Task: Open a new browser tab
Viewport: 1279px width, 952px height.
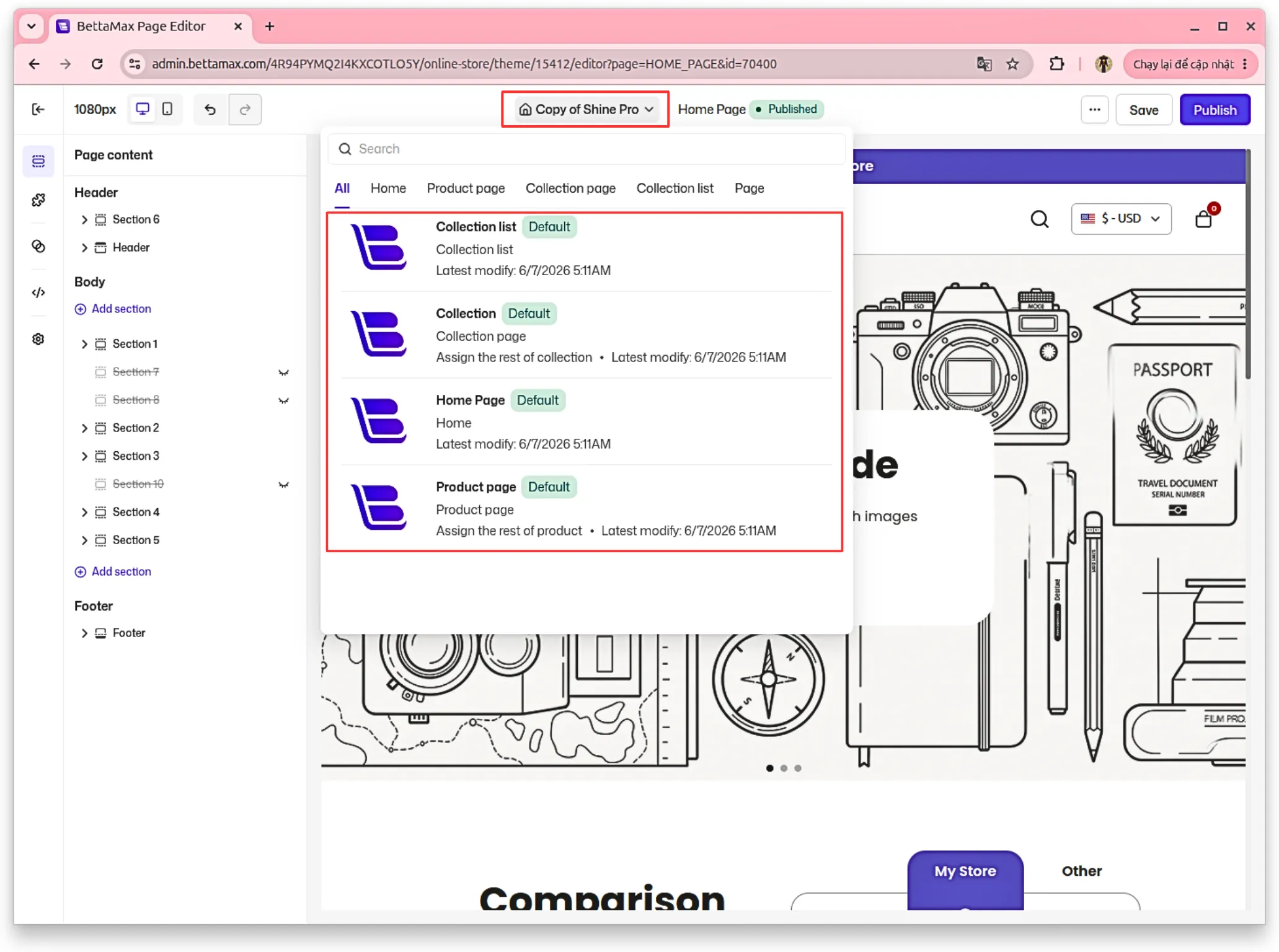Action: pos(270,27)
